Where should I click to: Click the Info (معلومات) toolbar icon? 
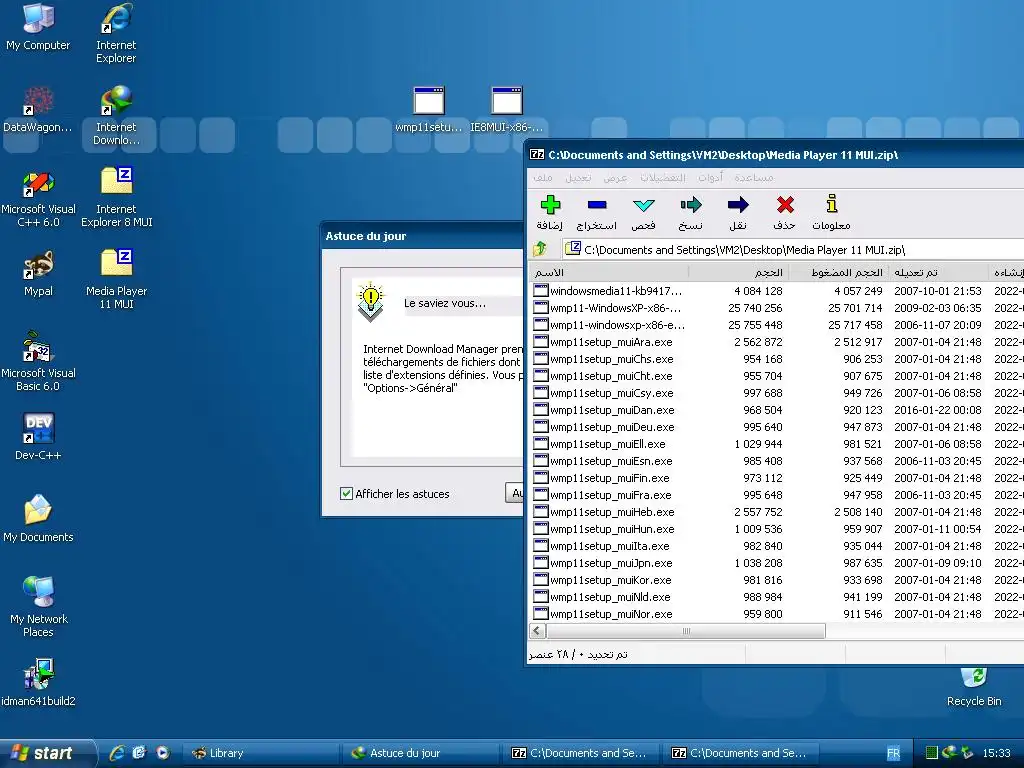[832, 204]
